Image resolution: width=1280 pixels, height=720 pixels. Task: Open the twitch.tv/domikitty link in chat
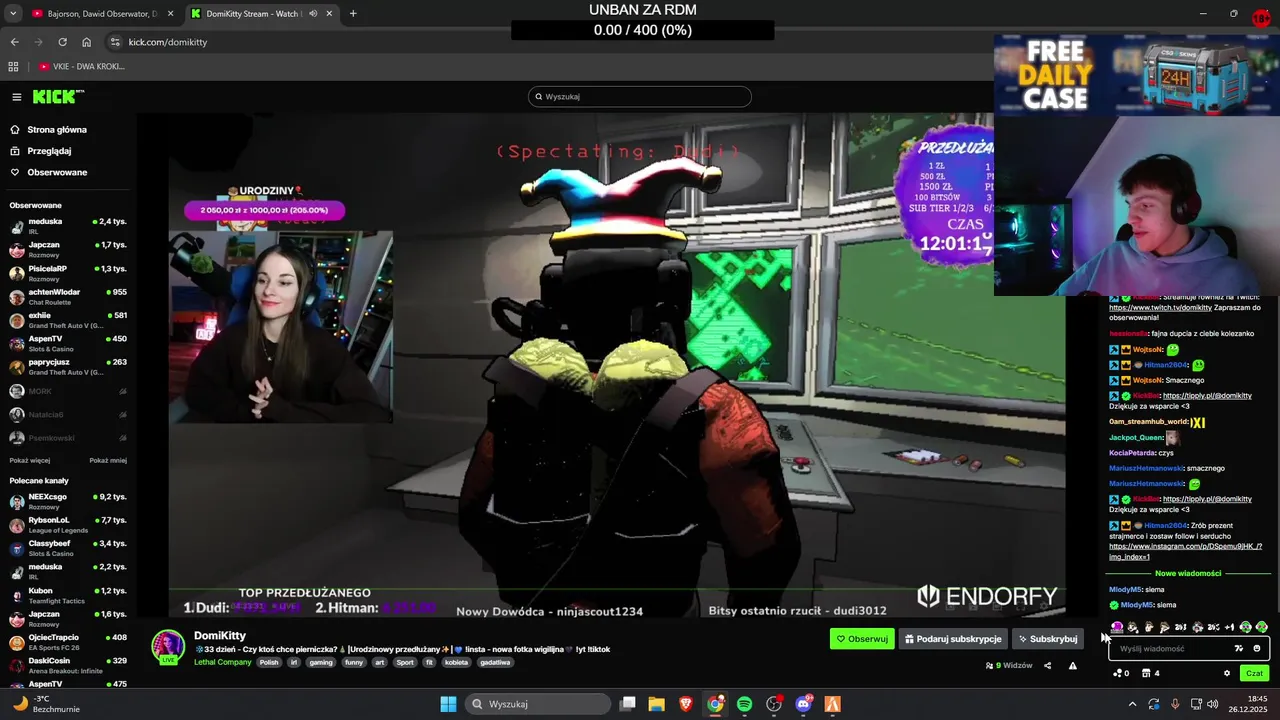[x=1160, y=307]
